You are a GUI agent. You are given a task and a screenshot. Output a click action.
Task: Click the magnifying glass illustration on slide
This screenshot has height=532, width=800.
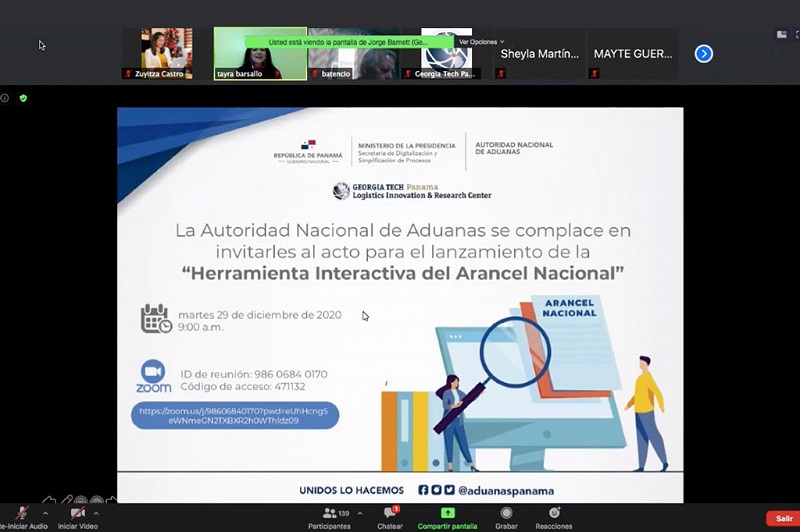coord(515,352)
